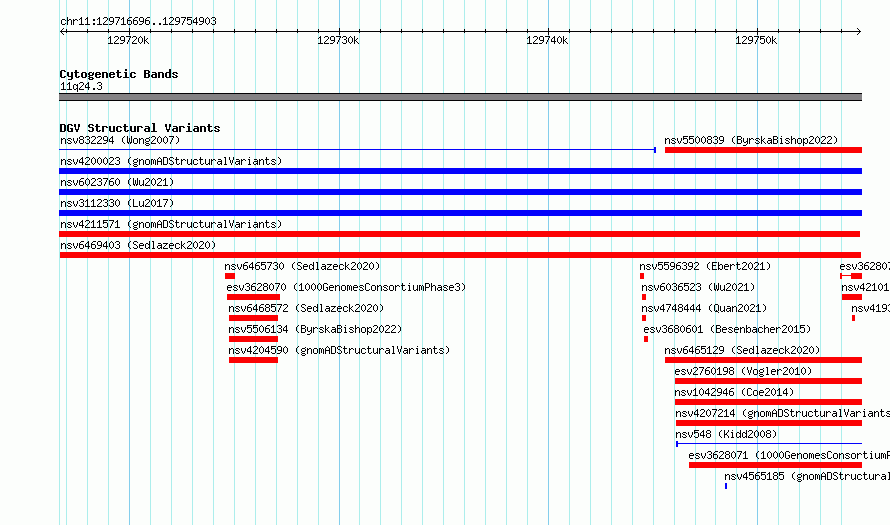Open nsv4200023 (gnomADStructuralVariants) variant

tap(171, 161)
